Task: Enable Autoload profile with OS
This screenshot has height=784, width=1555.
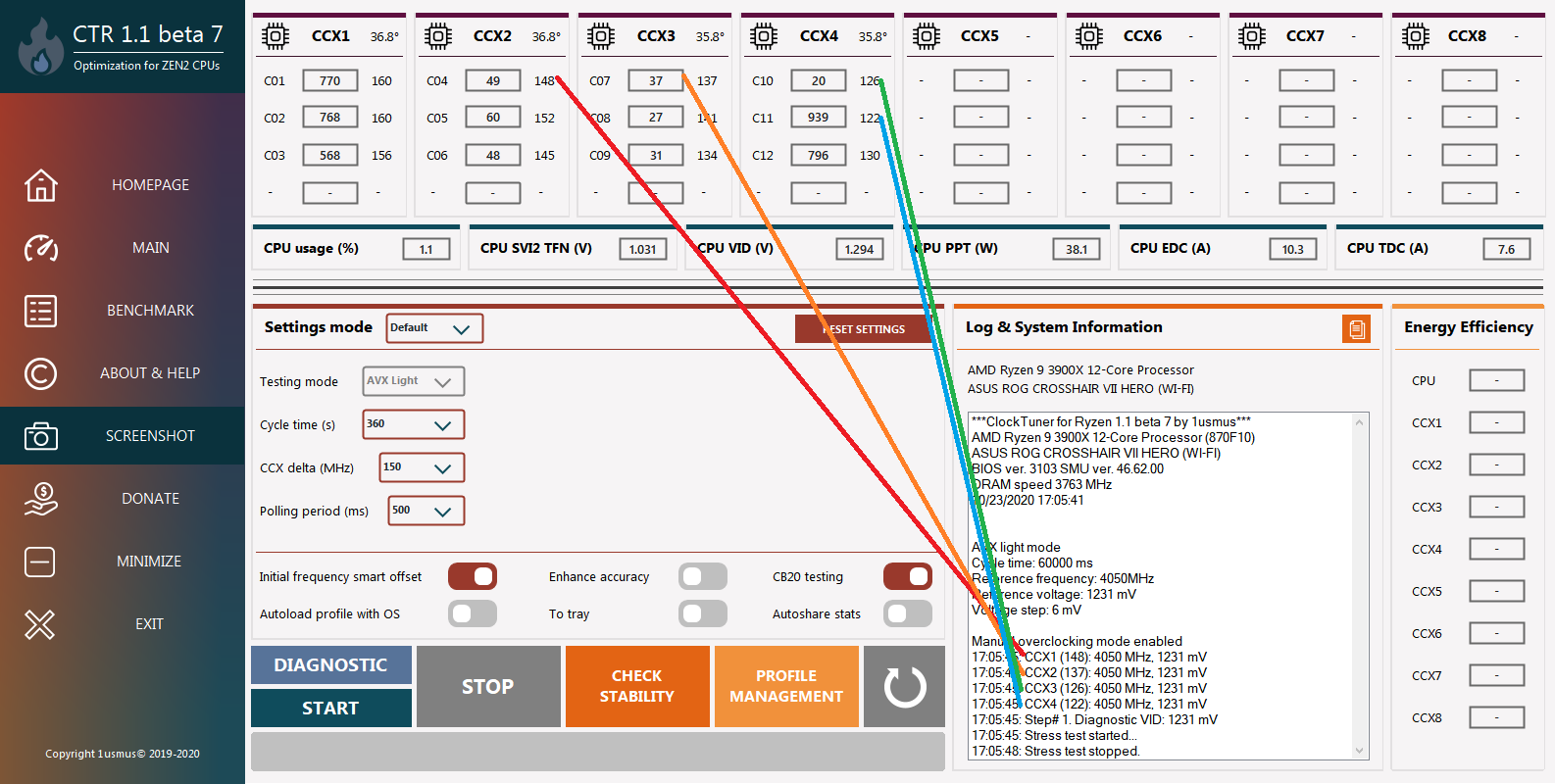Action: tap(473, 613)
